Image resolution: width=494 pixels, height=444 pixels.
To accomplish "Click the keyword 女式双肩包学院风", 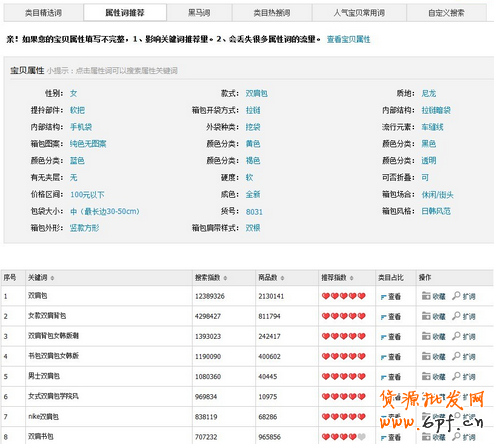I will click(53, 396).
